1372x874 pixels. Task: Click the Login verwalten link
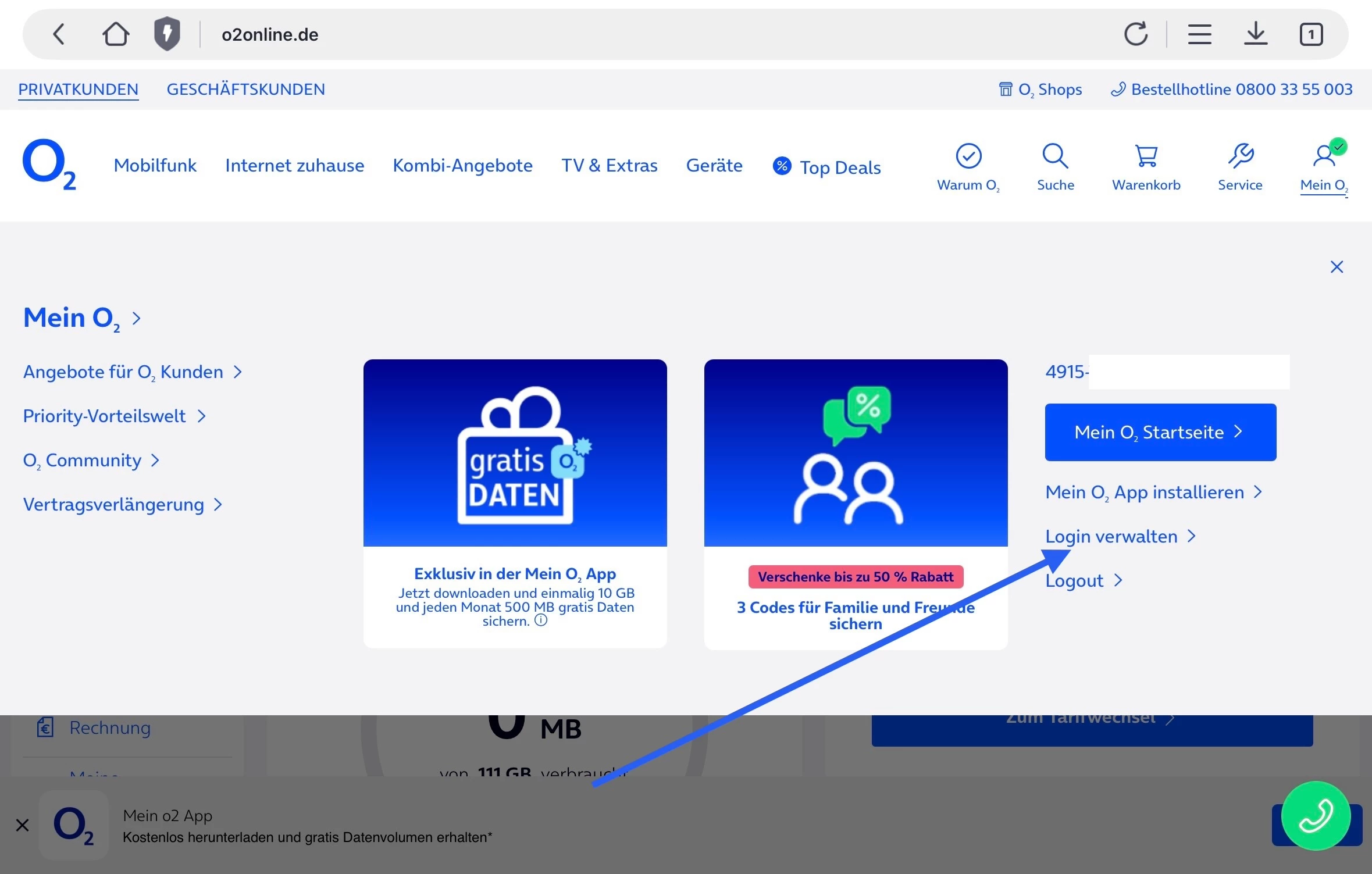(x=1111, y=536)
